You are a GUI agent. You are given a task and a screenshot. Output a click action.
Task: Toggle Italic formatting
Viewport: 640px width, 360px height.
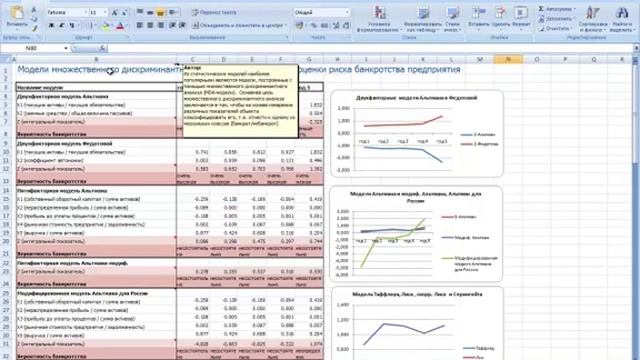[62, 26]
